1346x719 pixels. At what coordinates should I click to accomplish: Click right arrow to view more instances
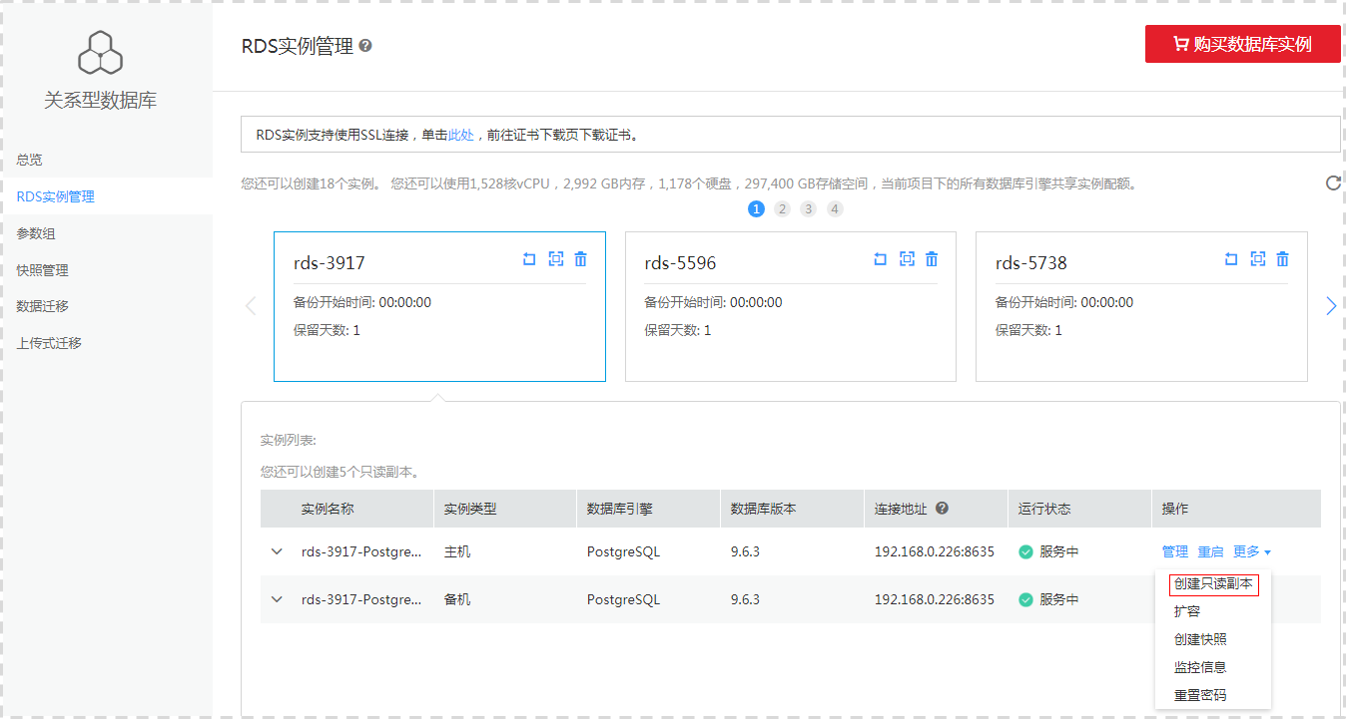click(1331, 306)
